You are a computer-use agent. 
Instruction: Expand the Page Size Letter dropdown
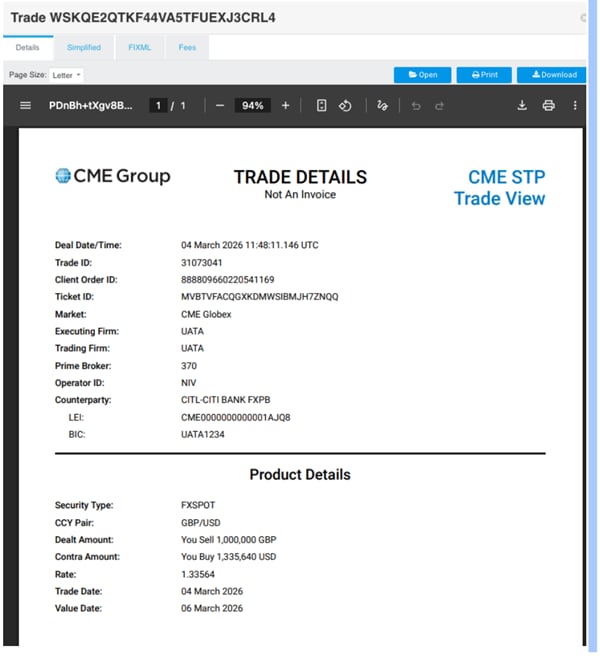coord(66,75)
